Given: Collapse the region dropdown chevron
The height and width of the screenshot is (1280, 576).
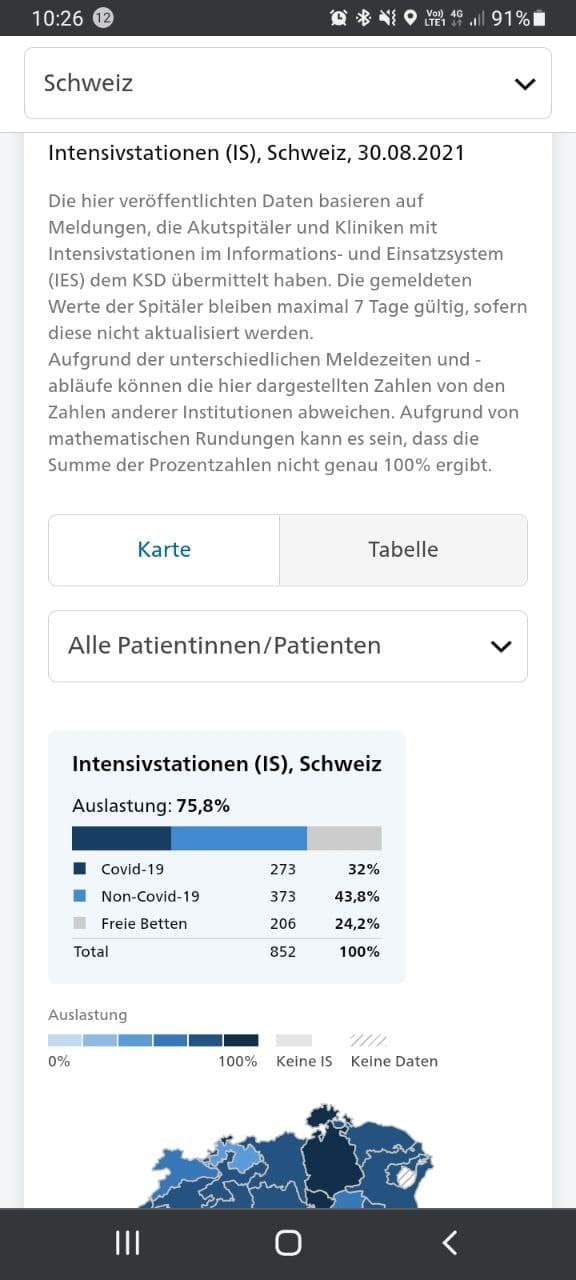Looking at the screenshot, I should [524, 83].
